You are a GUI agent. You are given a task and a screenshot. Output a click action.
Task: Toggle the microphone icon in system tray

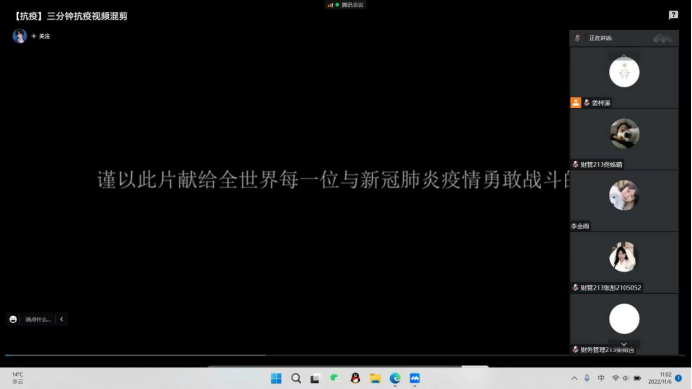point(587,378)
